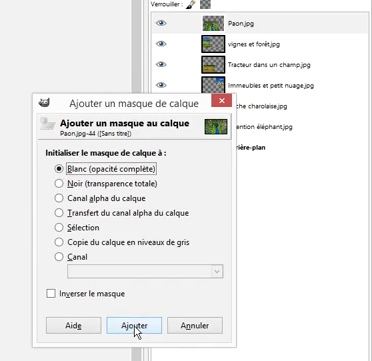
Task: Select Copie du calque en niveaux de gris
Action: pos(59,242)
